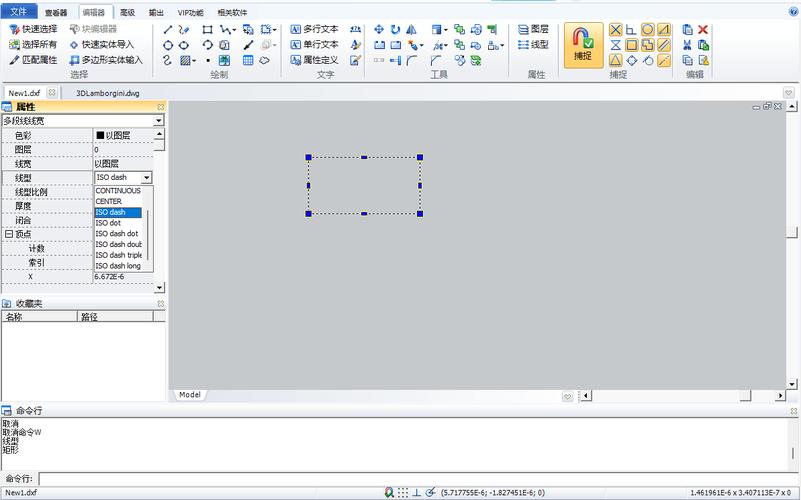Toggle midpoint snap triangle icon
801x500 pixels.
(616, 60)
